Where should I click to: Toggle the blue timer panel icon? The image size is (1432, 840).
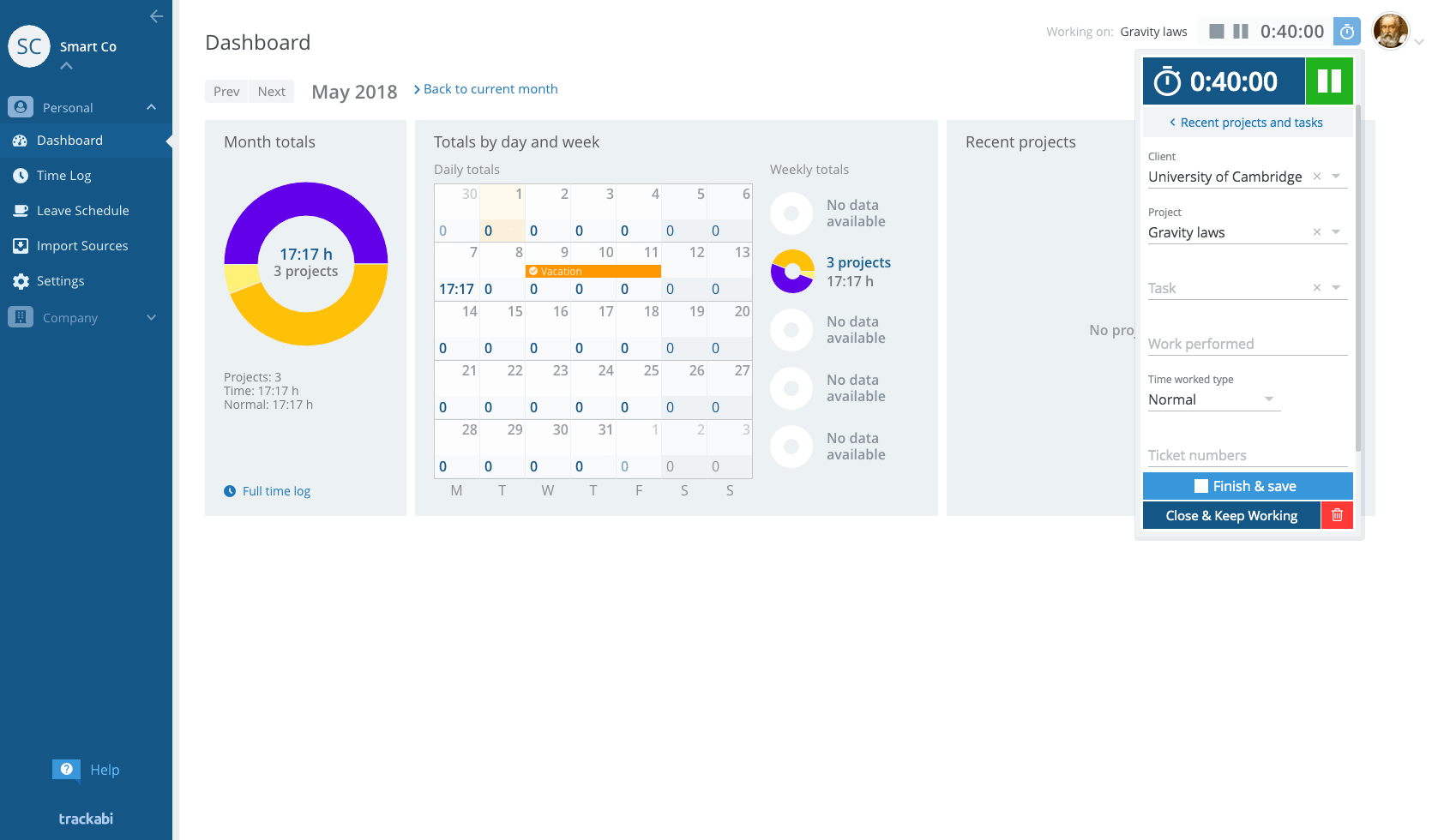pyautogui.click(x=1347, y=32)
